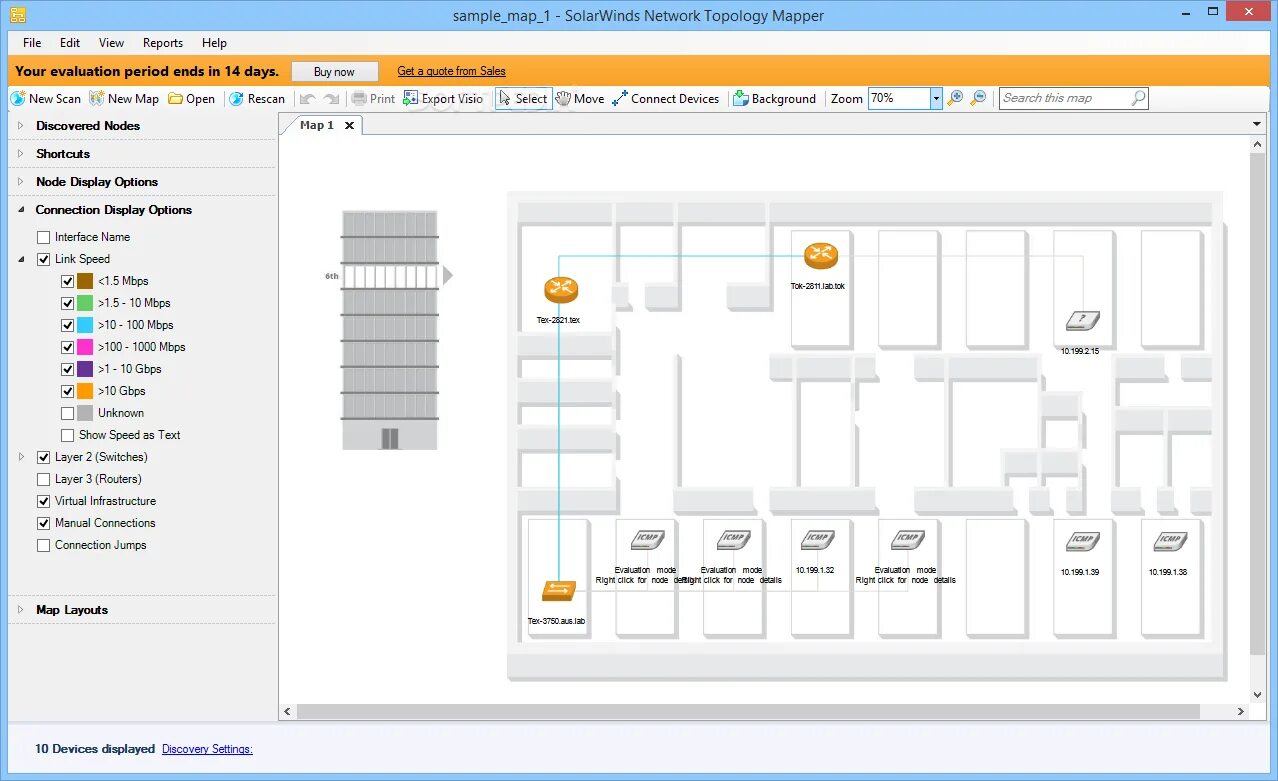Select ICMP node 10.199.1.32
The height and width of the screenshot is (781, 1278).
click(x=817, y=541)
